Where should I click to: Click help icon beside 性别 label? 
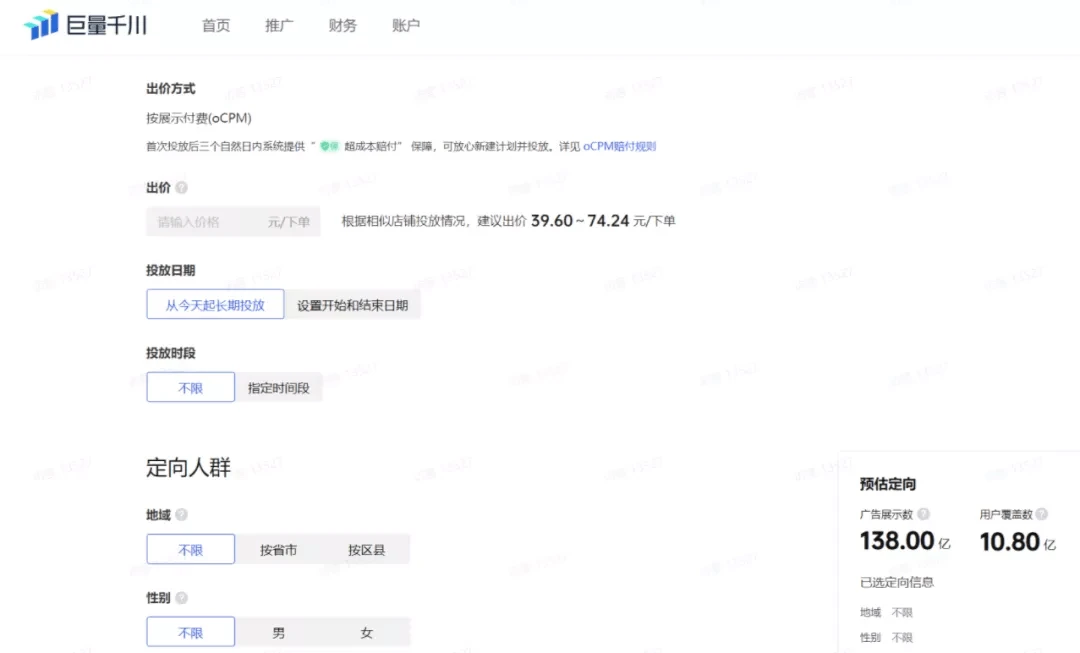point(181,598)
